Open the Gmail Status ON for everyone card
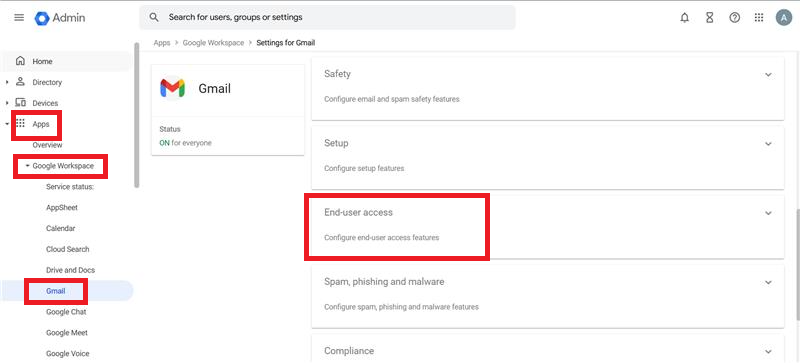The height and width of the screenshot is (363, 800). pos(228,136)
